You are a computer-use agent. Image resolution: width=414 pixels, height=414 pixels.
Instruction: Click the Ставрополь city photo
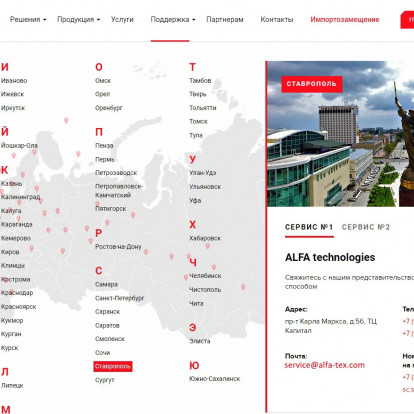[x=341, y=134]
